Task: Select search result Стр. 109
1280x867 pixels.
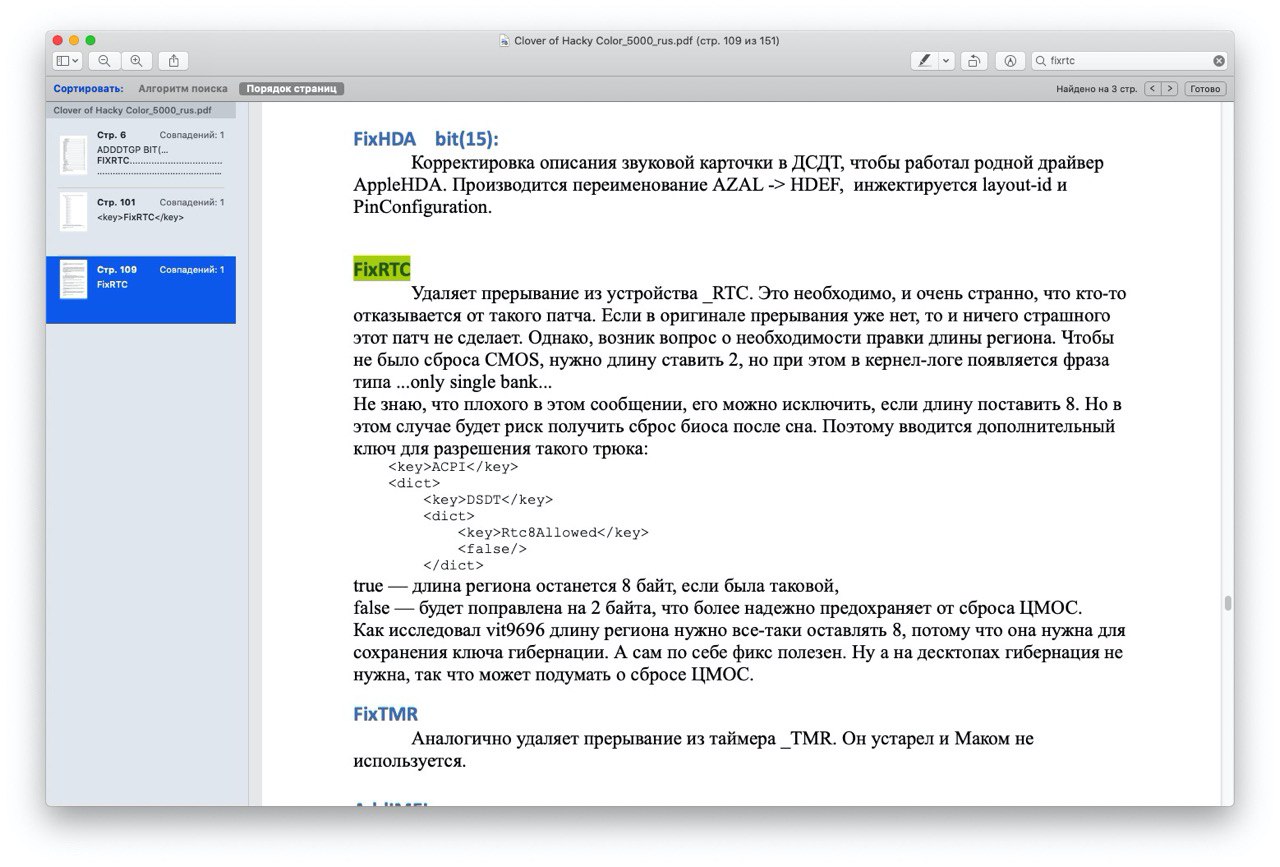Action: pos(141,290)
